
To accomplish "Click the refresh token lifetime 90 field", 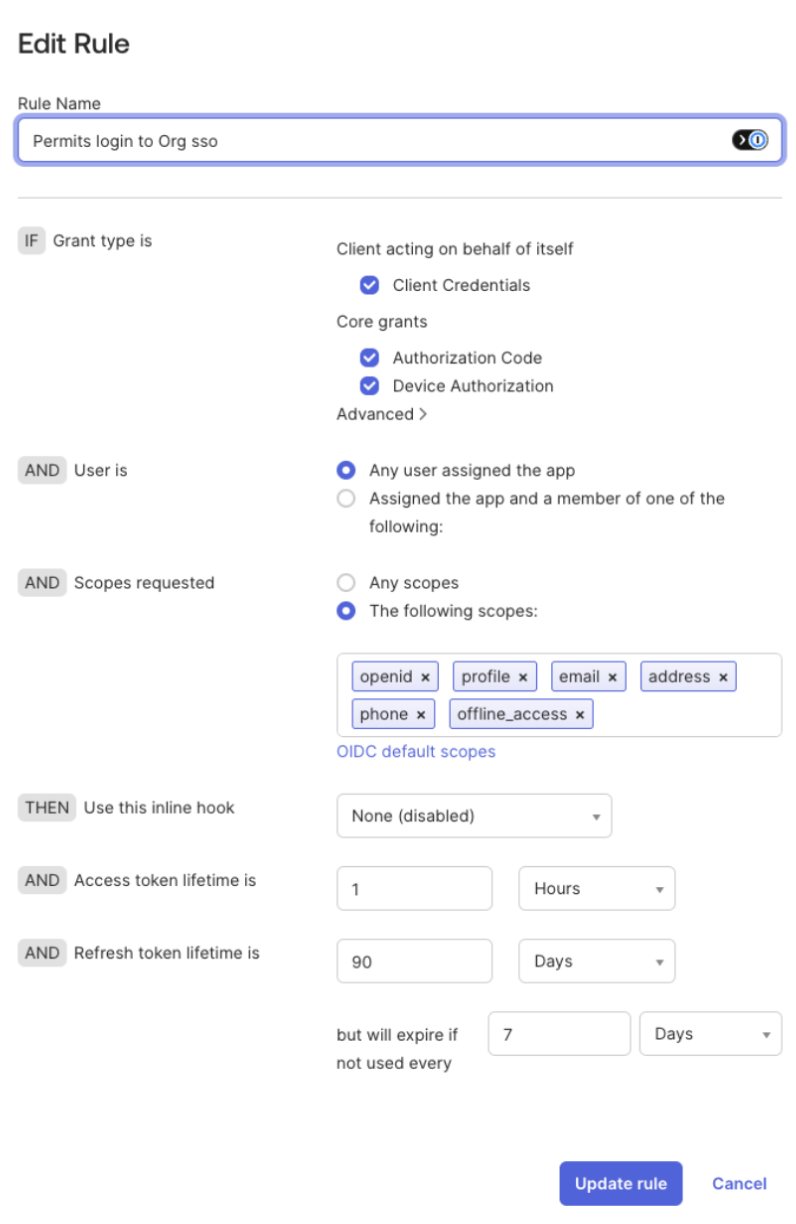I will [x=415, y=961].
